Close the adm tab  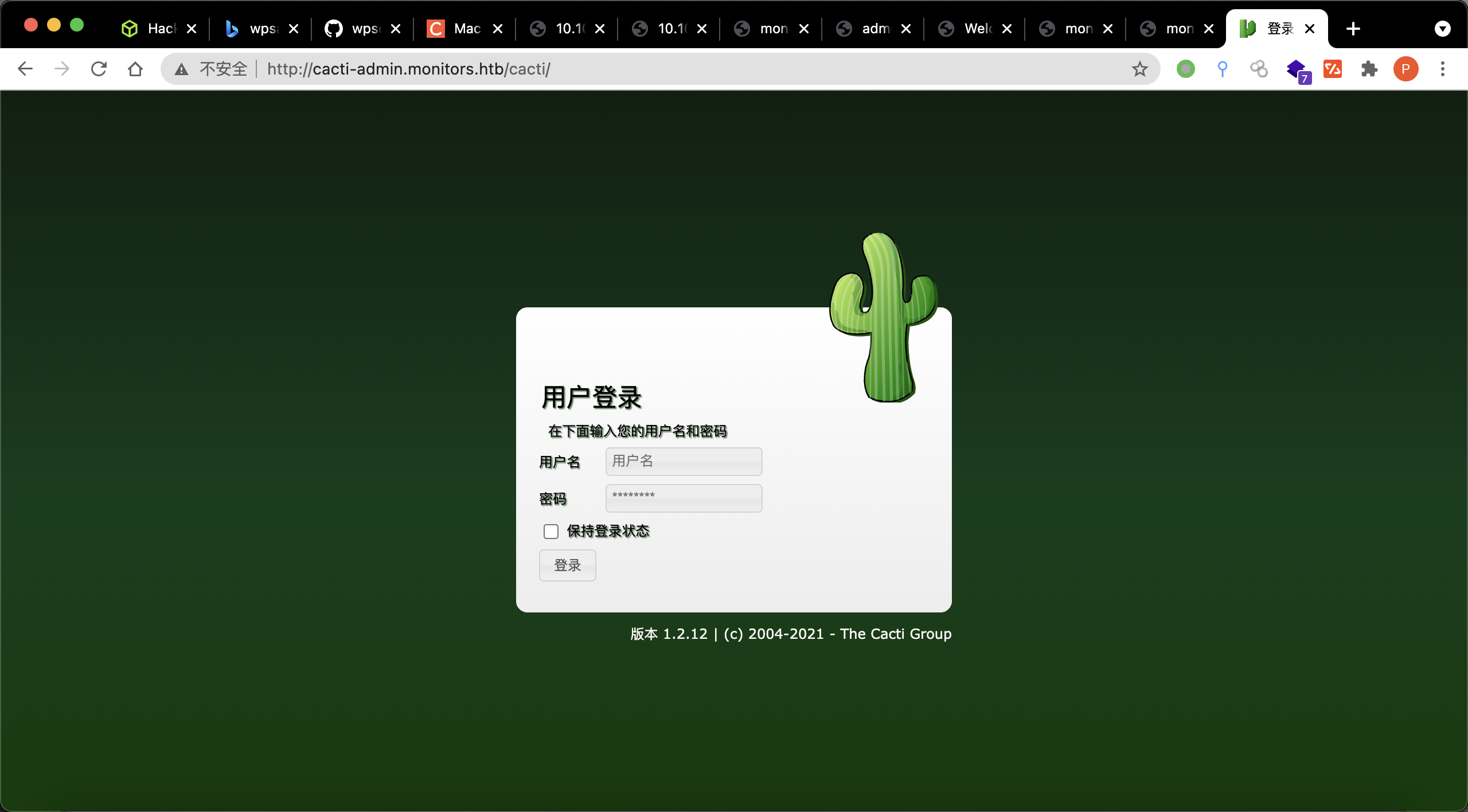(x=906, y=29)
